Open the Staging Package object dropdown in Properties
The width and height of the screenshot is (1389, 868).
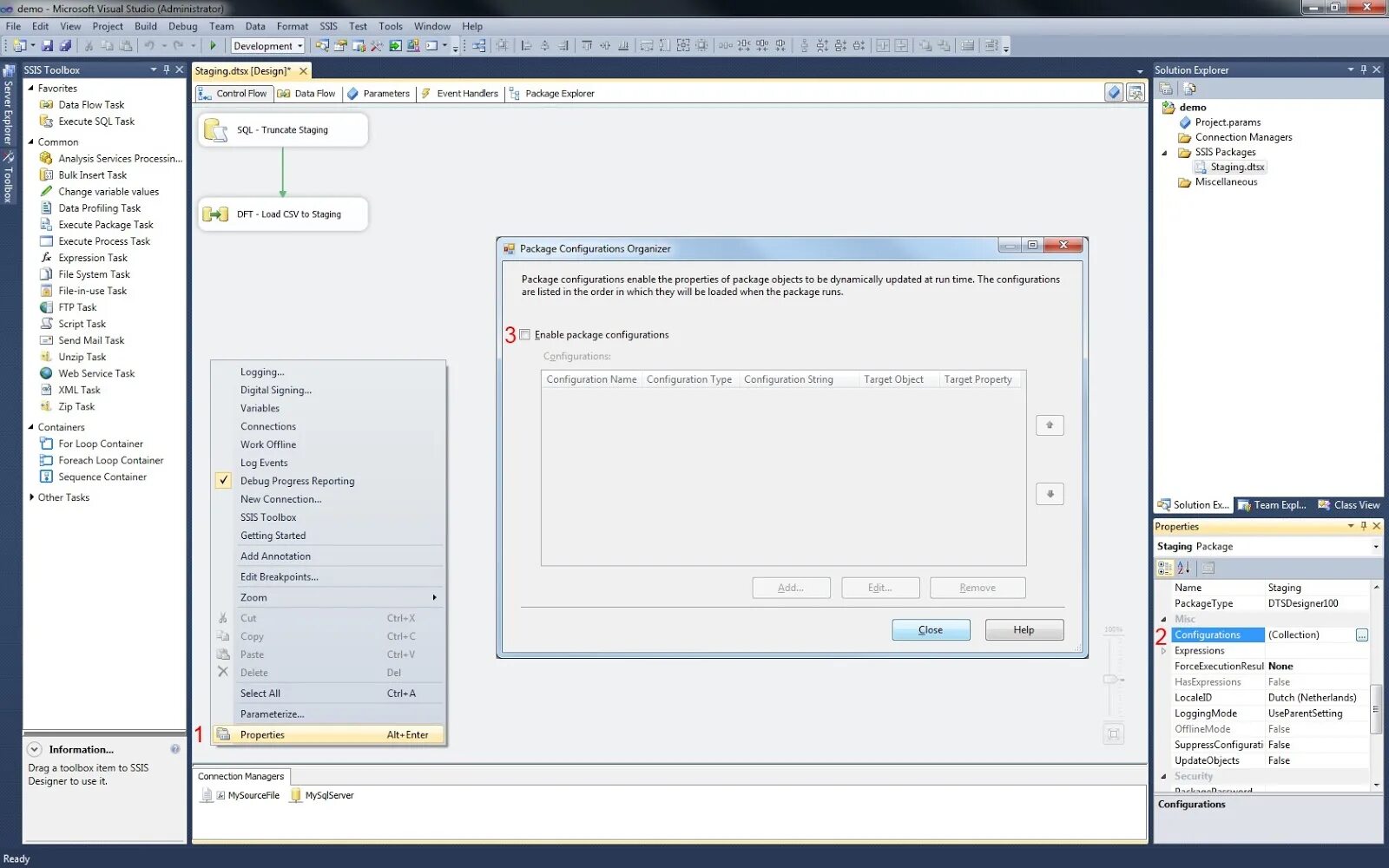1376,547
